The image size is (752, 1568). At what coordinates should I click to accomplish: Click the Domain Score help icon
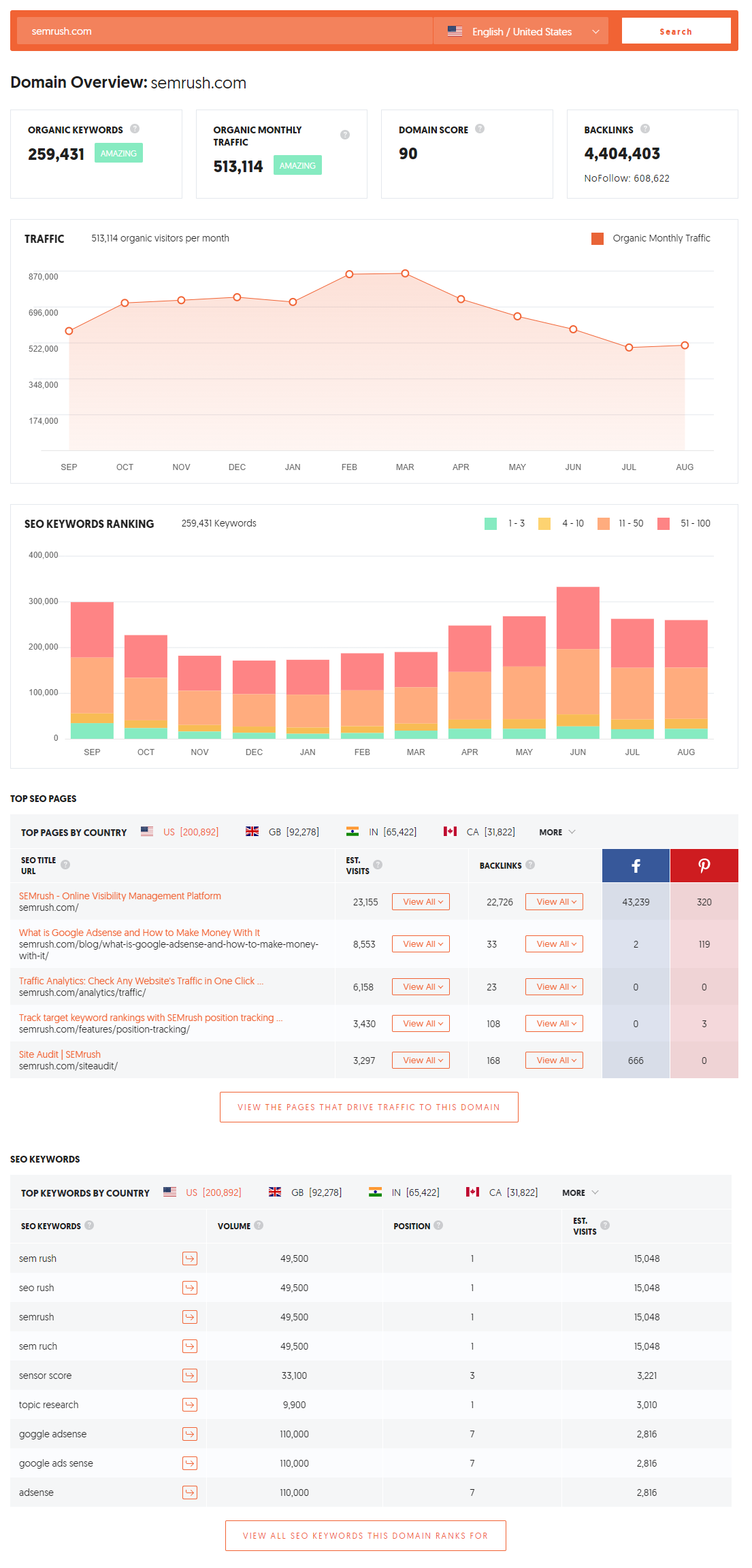[x=480, y=129]
